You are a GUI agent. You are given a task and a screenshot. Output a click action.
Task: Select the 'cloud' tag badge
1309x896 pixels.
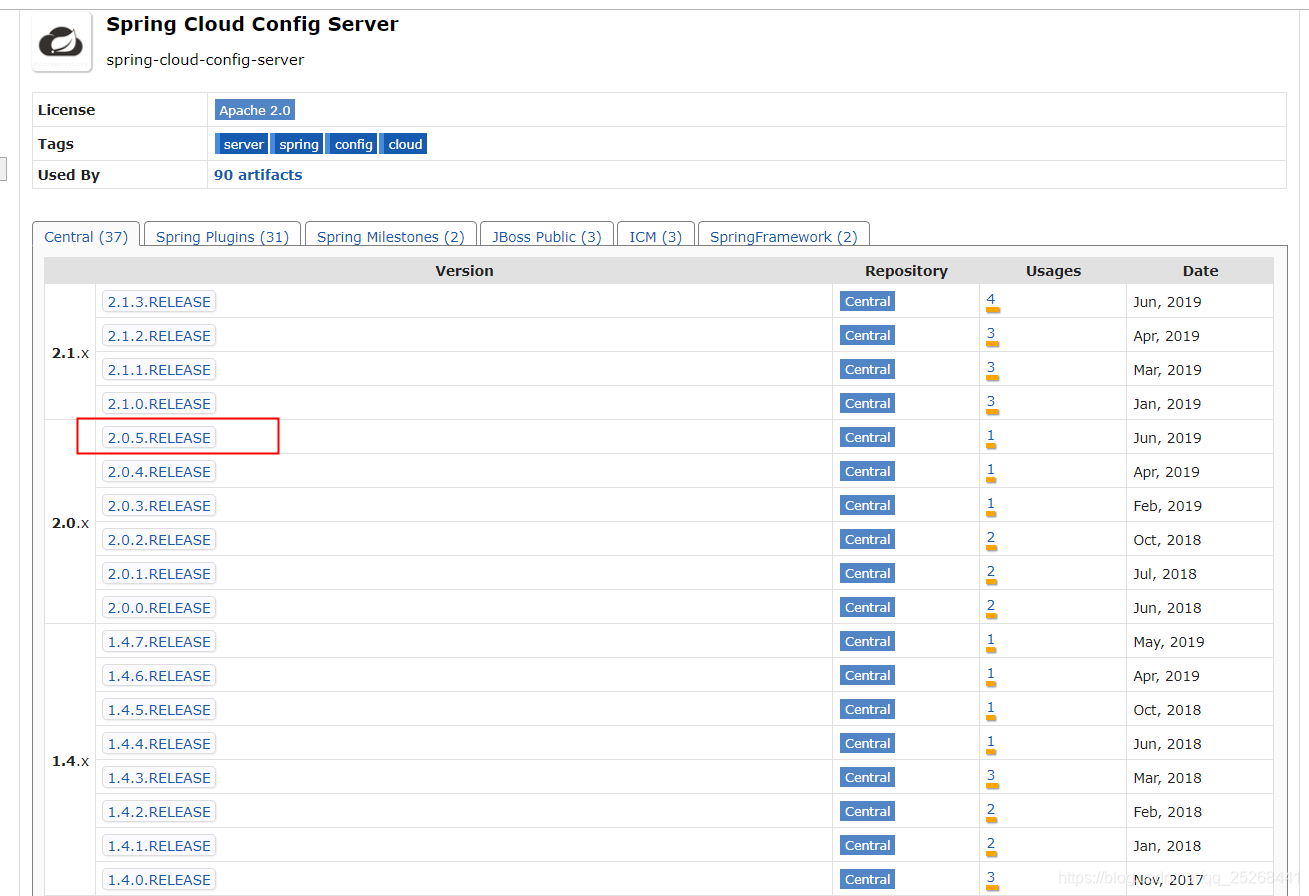403,143
